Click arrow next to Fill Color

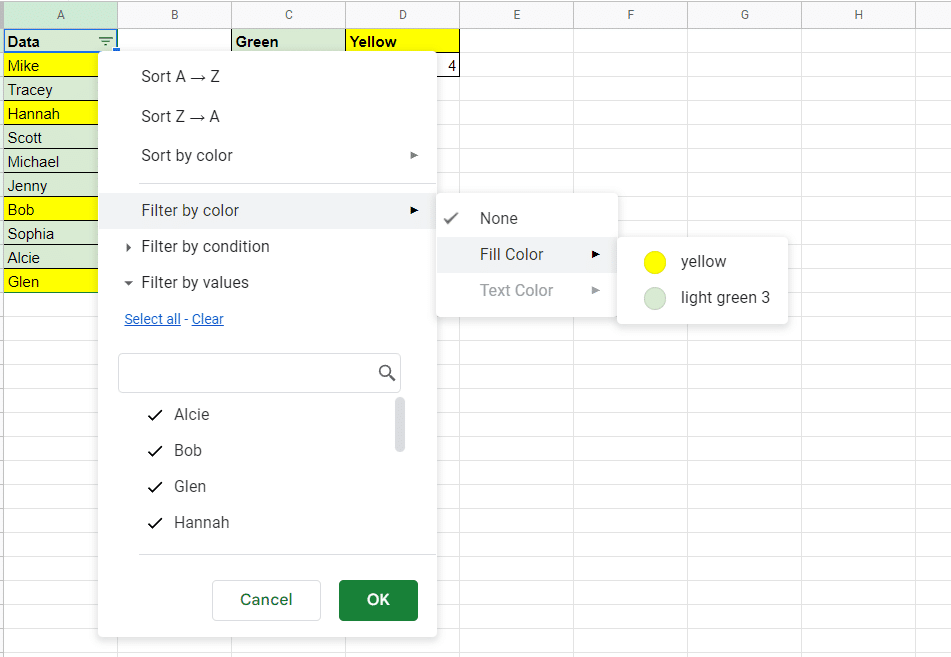coord(596,254)
